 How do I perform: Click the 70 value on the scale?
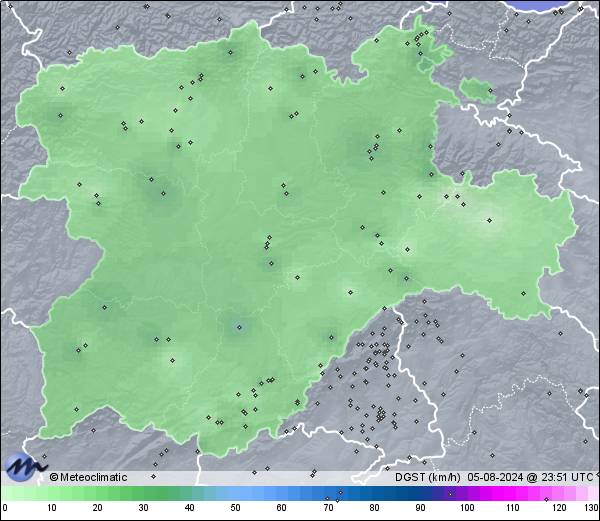pyautogui.click(x=328, y=508)
